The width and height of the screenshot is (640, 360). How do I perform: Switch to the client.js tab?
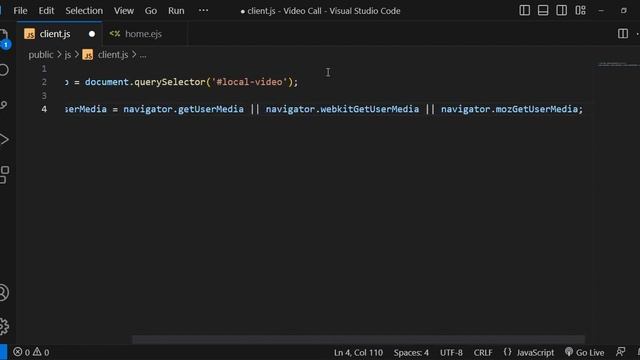click(x=60, y=34)
